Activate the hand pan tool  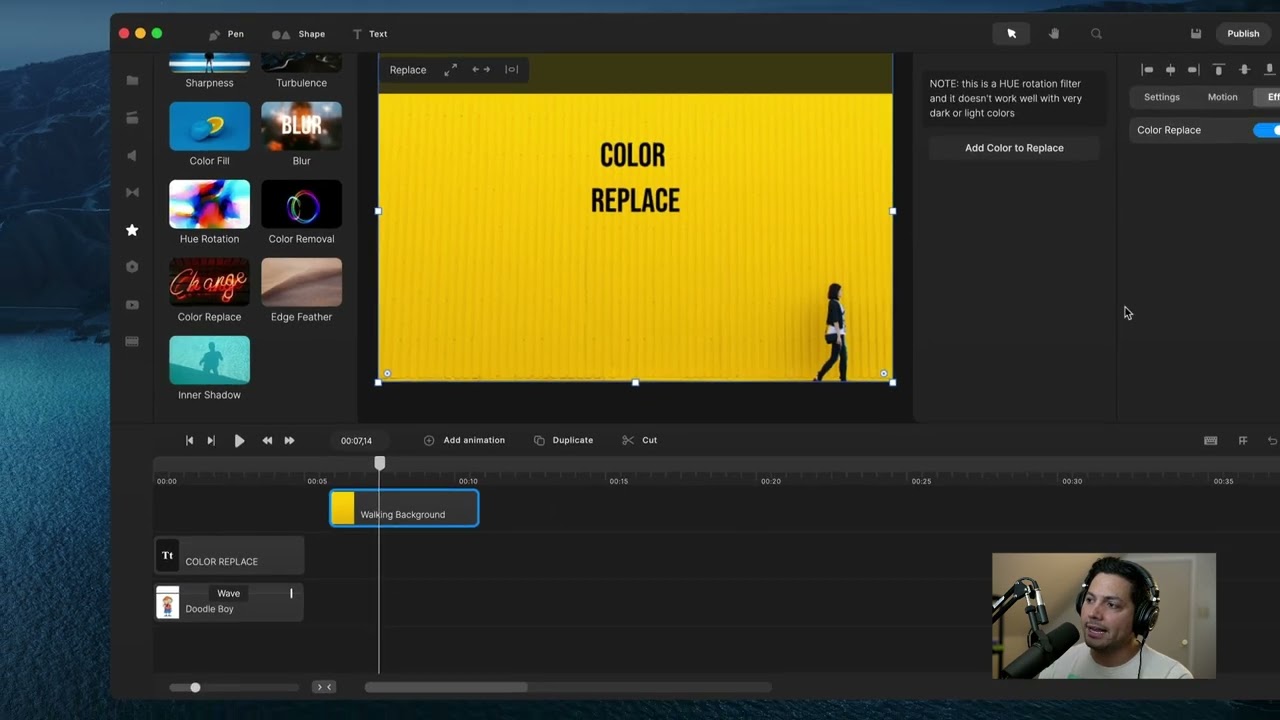[1054, 34]
